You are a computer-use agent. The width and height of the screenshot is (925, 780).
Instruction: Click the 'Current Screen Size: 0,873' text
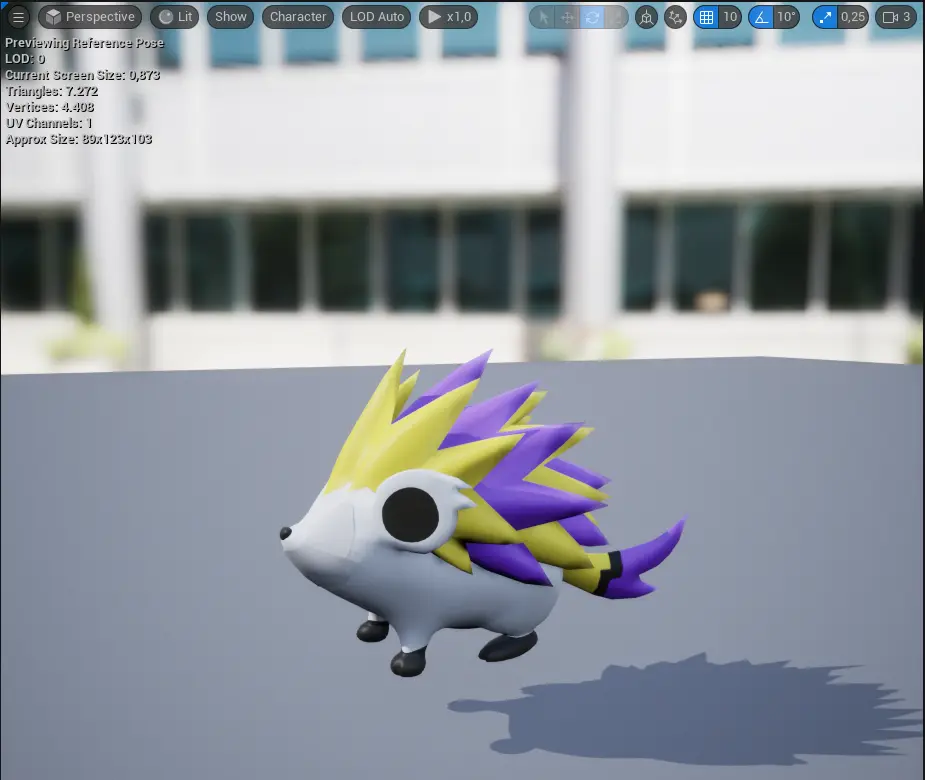pos(83,76)
